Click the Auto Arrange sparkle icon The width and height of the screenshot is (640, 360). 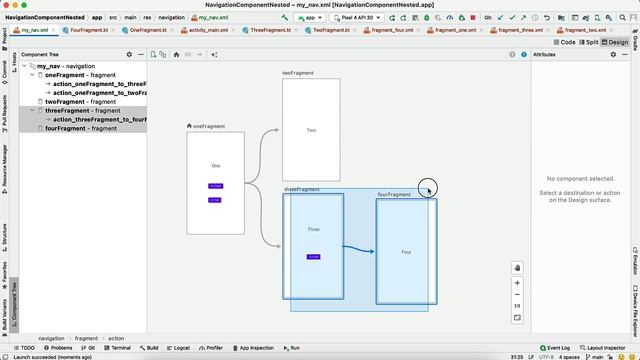214,54
